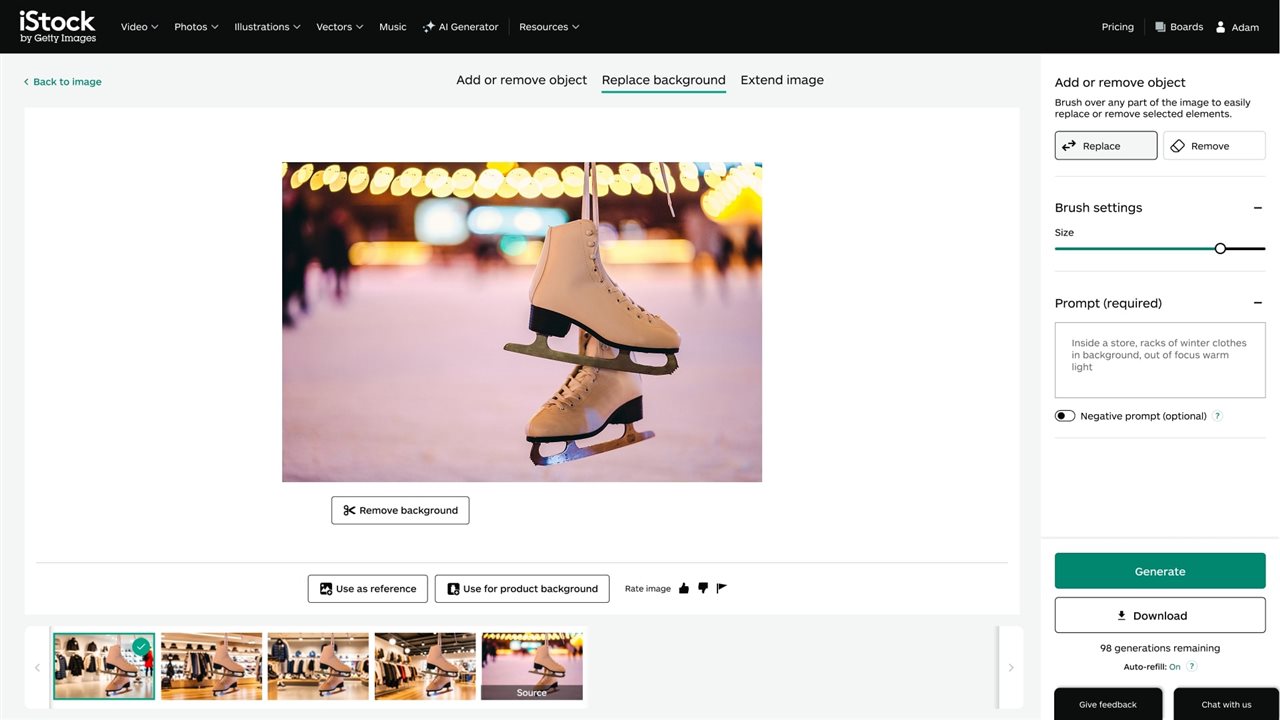This screenshot has width=1280, height=720.
Task: Turn off Auto-refill
Action: click(1174, 665)
